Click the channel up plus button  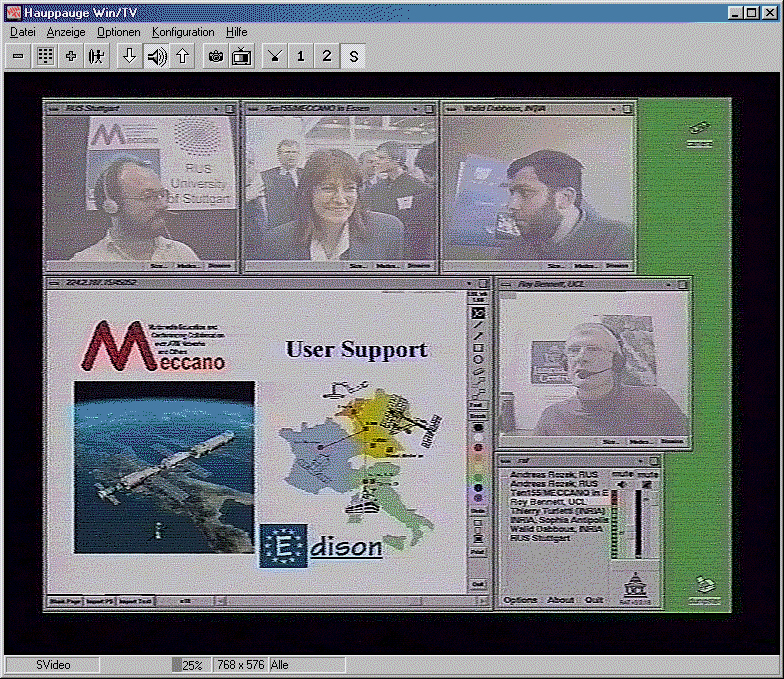point(70,56)
